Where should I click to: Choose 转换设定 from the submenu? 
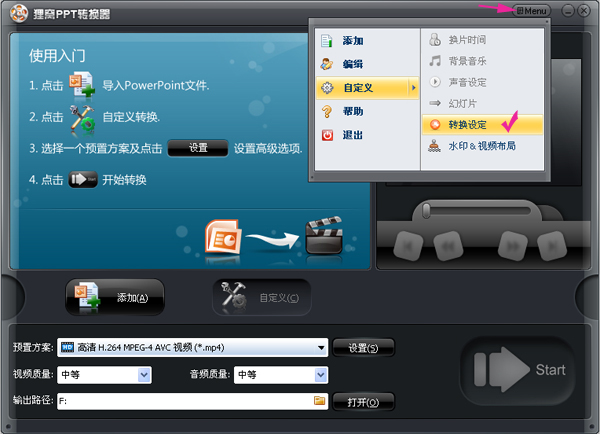[x=482, y=124]
